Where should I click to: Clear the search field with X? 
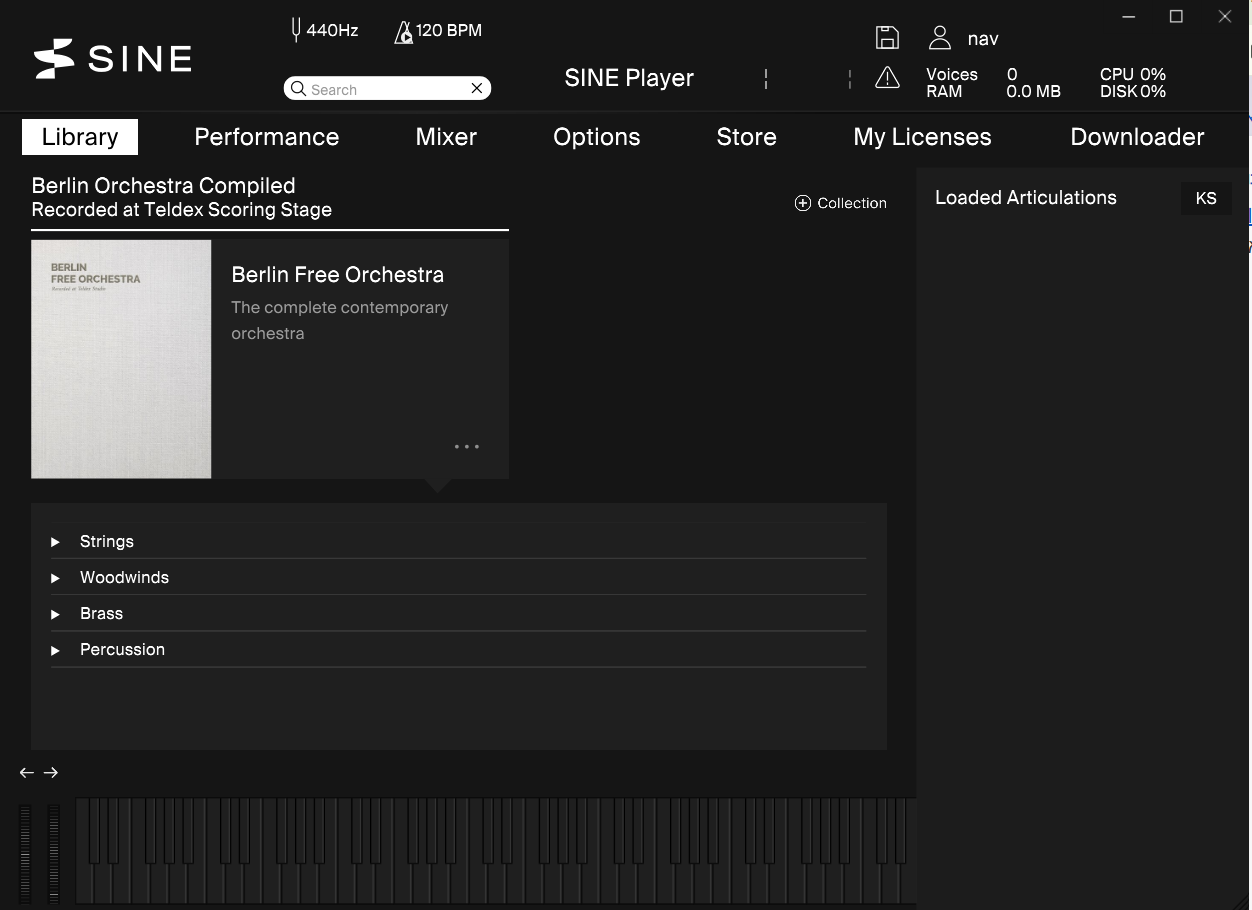click(477, 89)
